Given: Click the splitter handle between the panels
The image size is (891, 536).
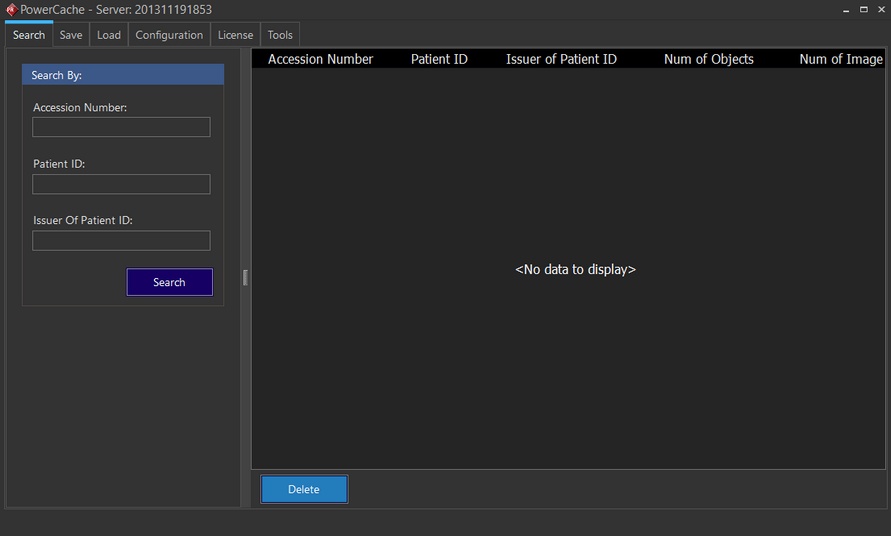Looking at the screenshot, I should point(245,277).
